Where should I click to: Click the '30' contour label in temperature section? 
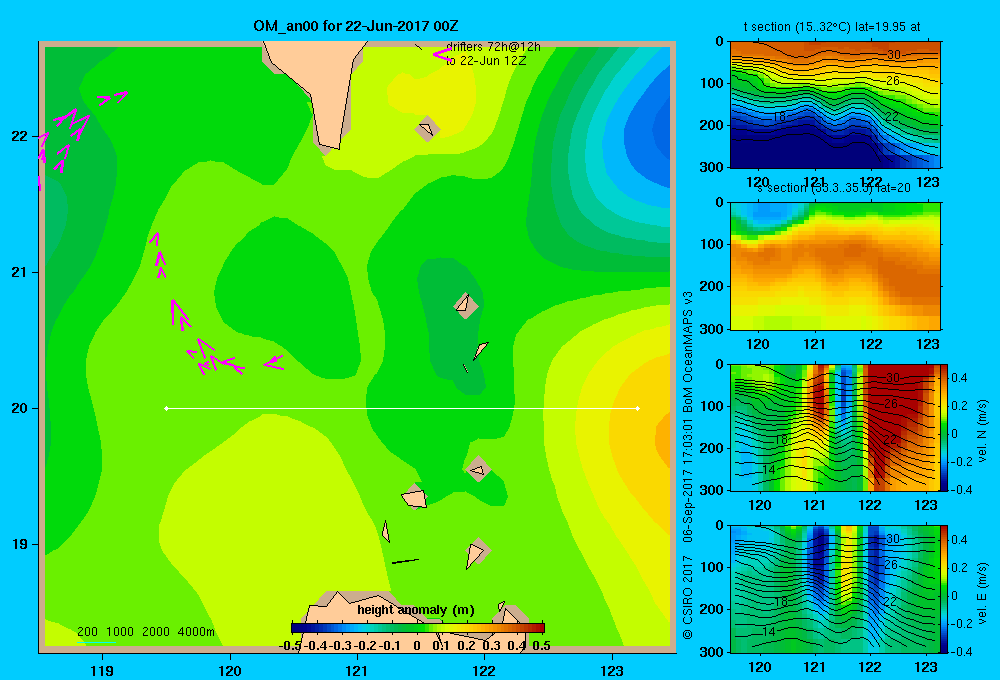pos(893,55)
